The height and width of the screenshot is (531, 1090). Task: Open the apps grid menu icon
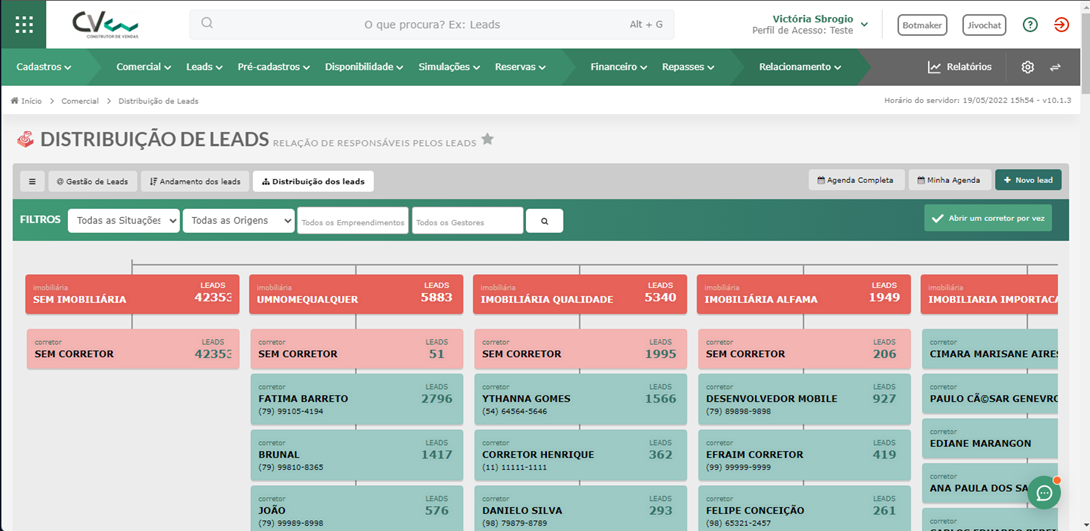tap(24, 24)
